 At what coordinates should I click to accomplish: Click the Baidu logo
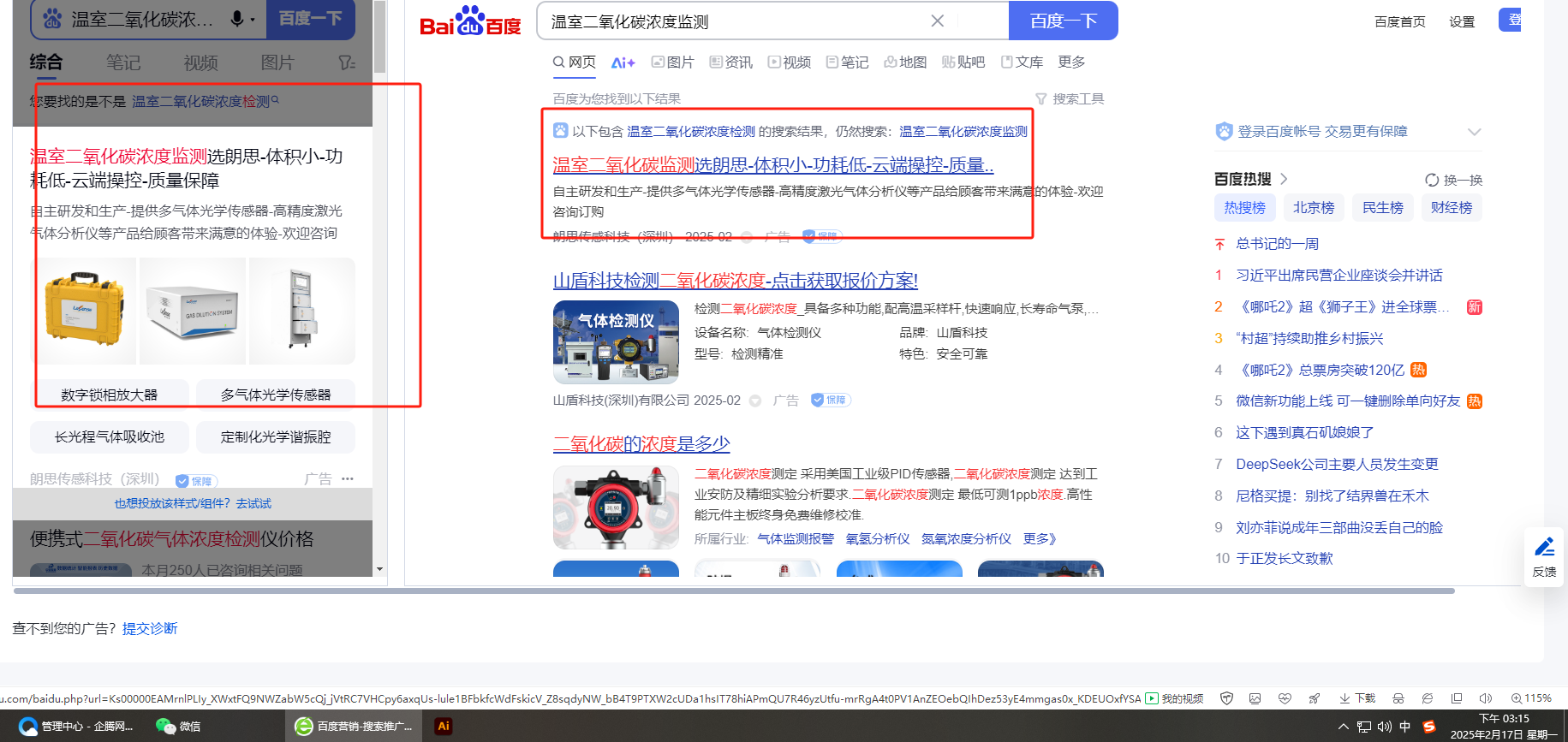click(x=470, y=22)
